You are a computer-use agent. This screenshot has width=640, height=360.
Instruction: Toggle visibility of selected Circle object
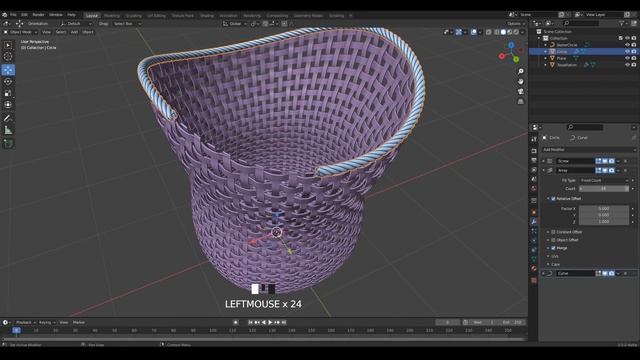[627, 51]
